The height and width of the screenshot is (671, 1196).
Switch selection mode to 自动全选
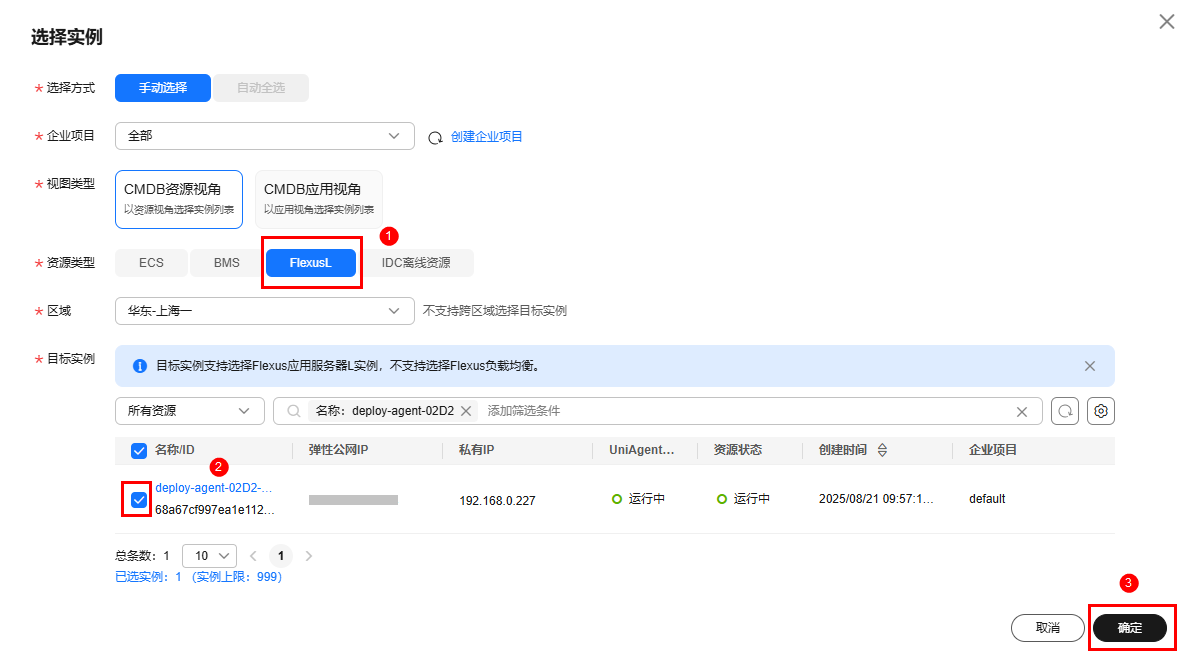coord(261,88)
